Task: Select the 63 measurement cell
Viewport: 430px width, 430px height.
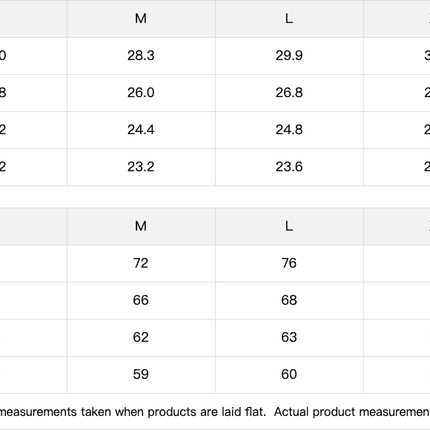Action: point(289,337)
